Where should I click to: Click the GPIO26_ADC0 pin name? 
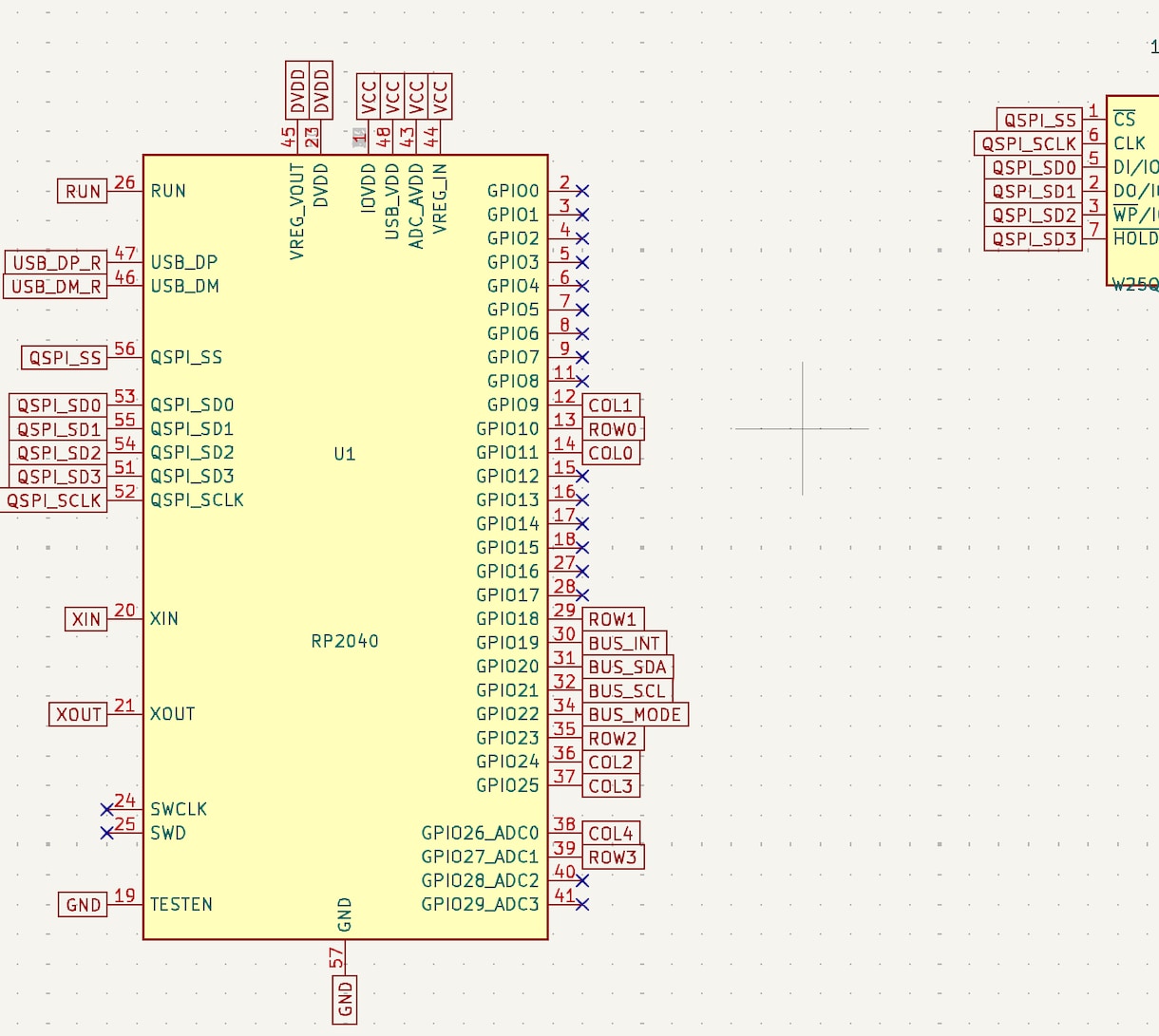[480, 834]
